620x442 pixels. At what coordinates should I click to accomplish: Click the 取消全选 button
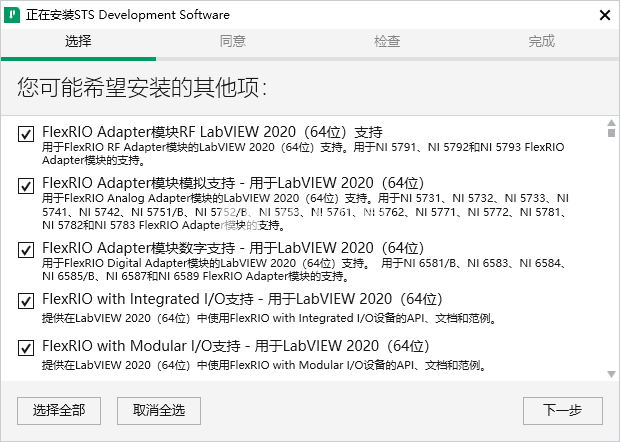point(159,411)
